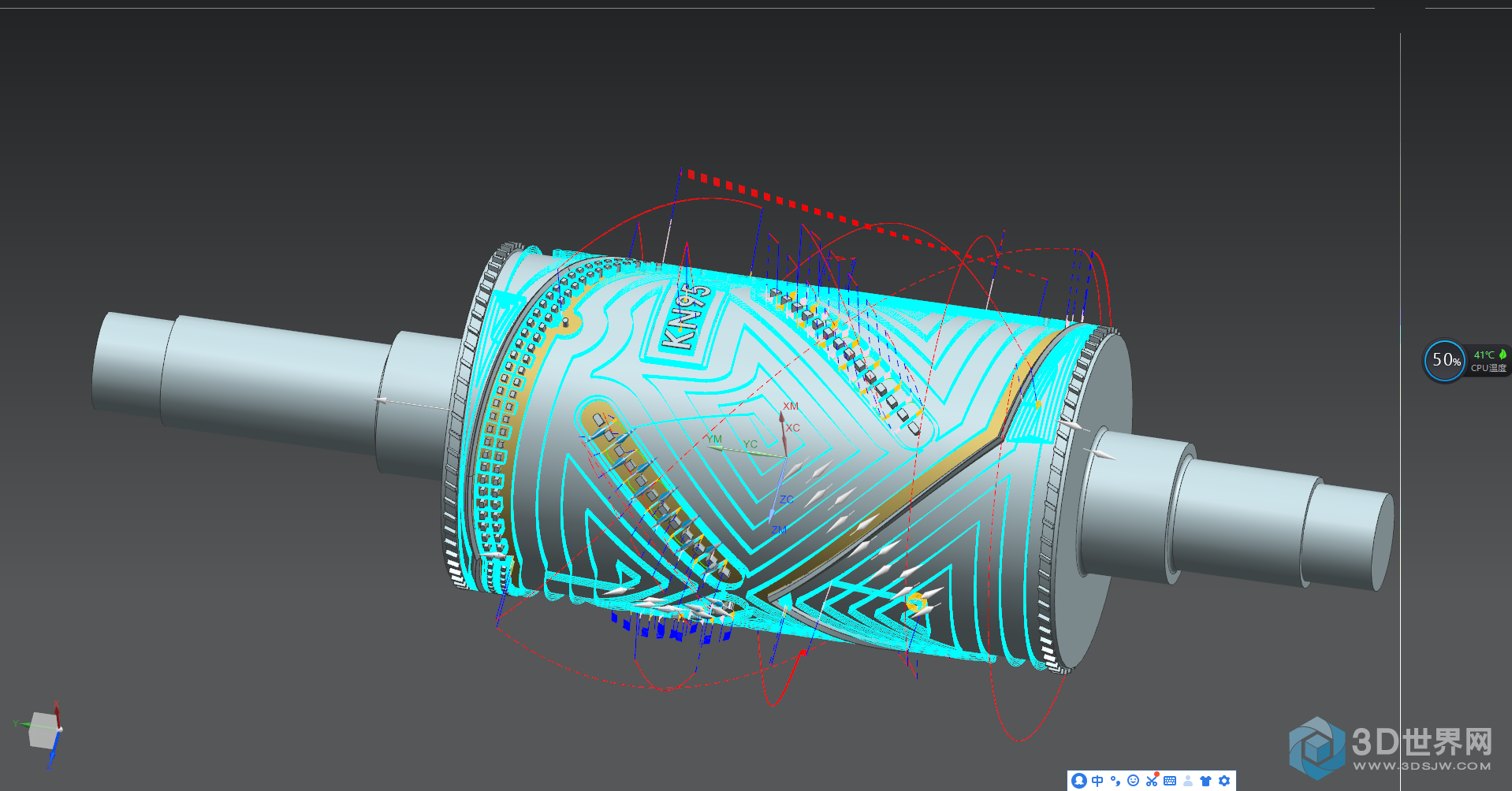Viewport: 1512px width, 791px height.
Task: Toggle the punctuation mode icon
Action: click(1115, 781)
